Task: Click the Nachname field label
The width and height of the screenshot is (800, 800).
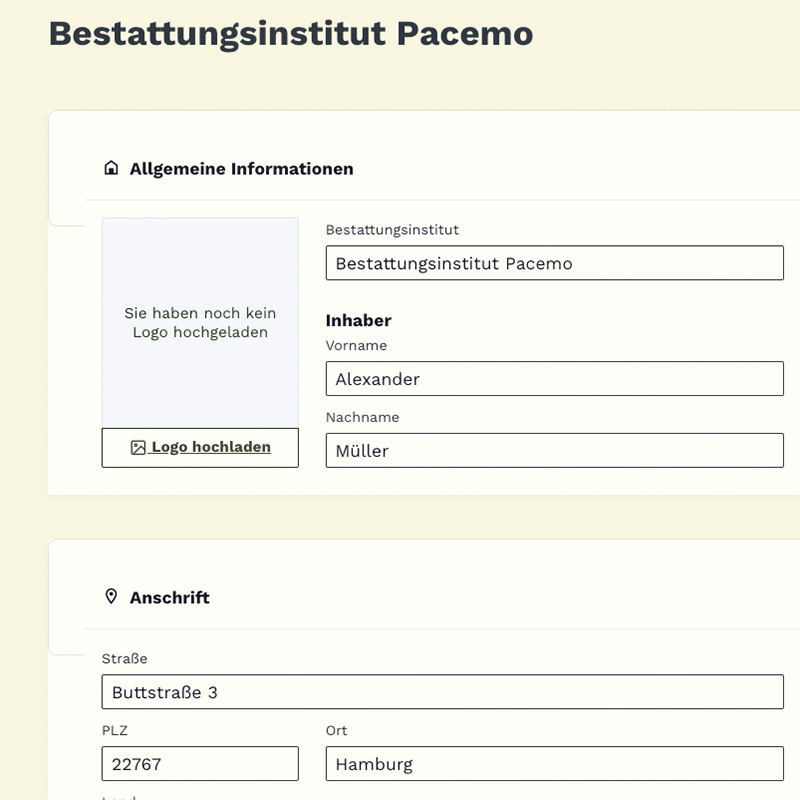Action: 362,418
